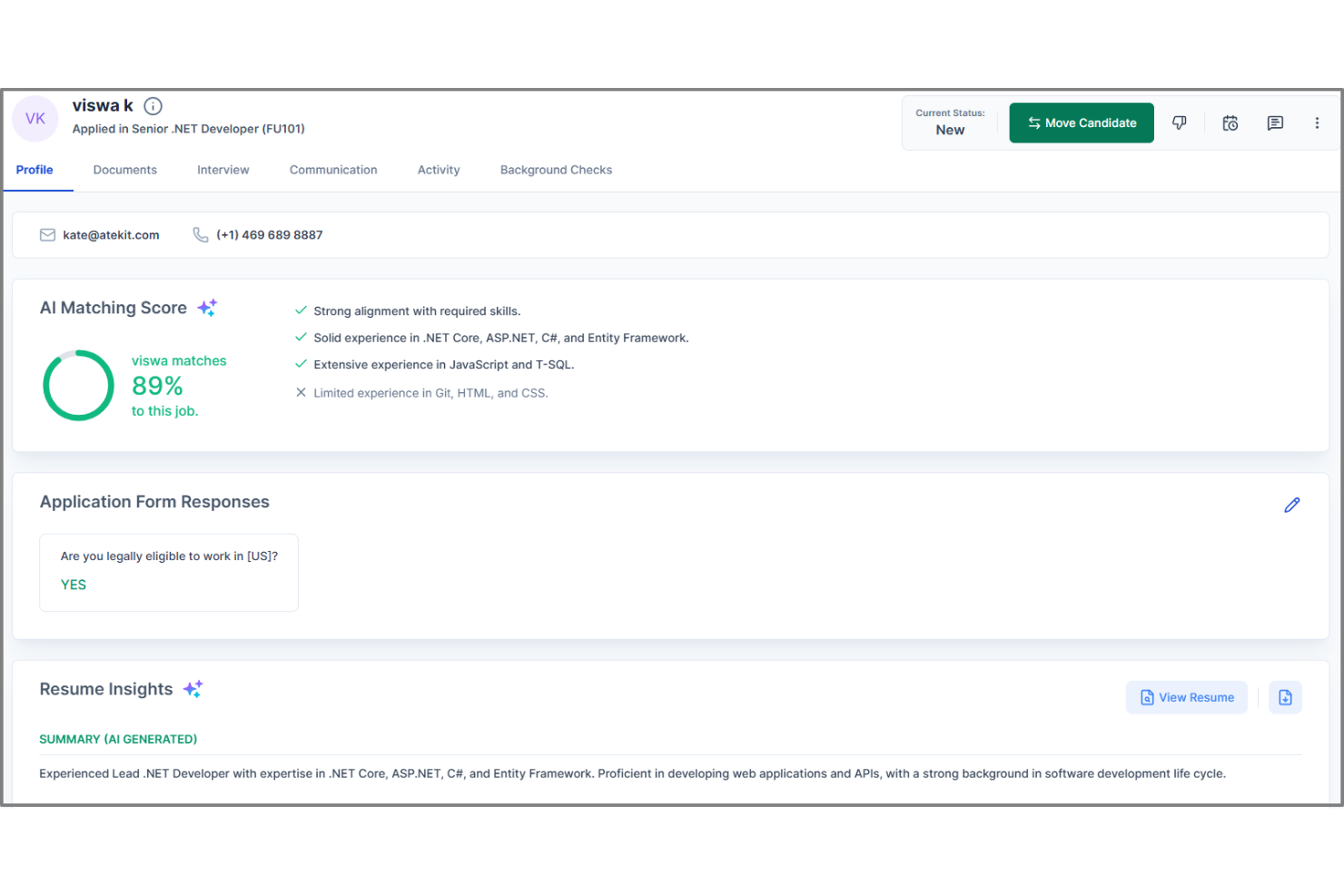Screen dimensions: 1344x896
Task: Click the Move Candidate button
Action: [1082, 123]
